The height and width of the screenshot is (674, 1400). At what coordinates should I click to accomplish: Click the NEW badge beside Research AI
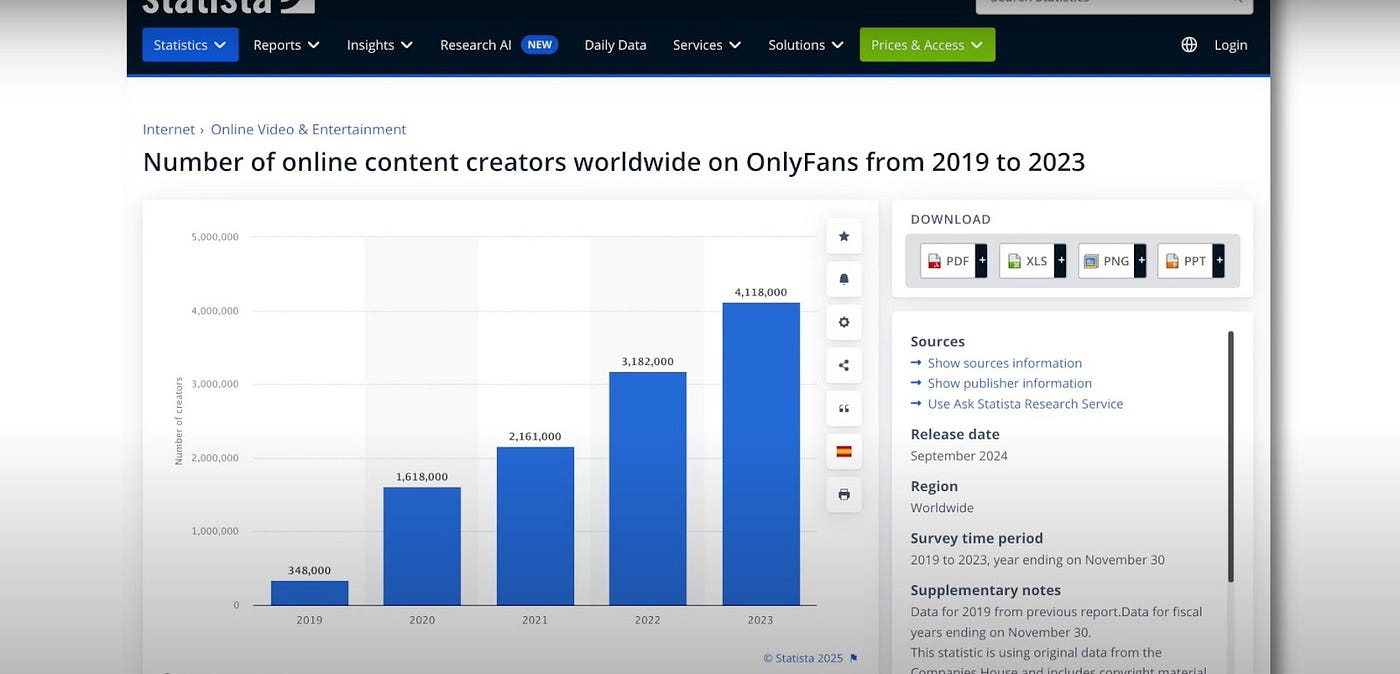[x=540, y=45]
